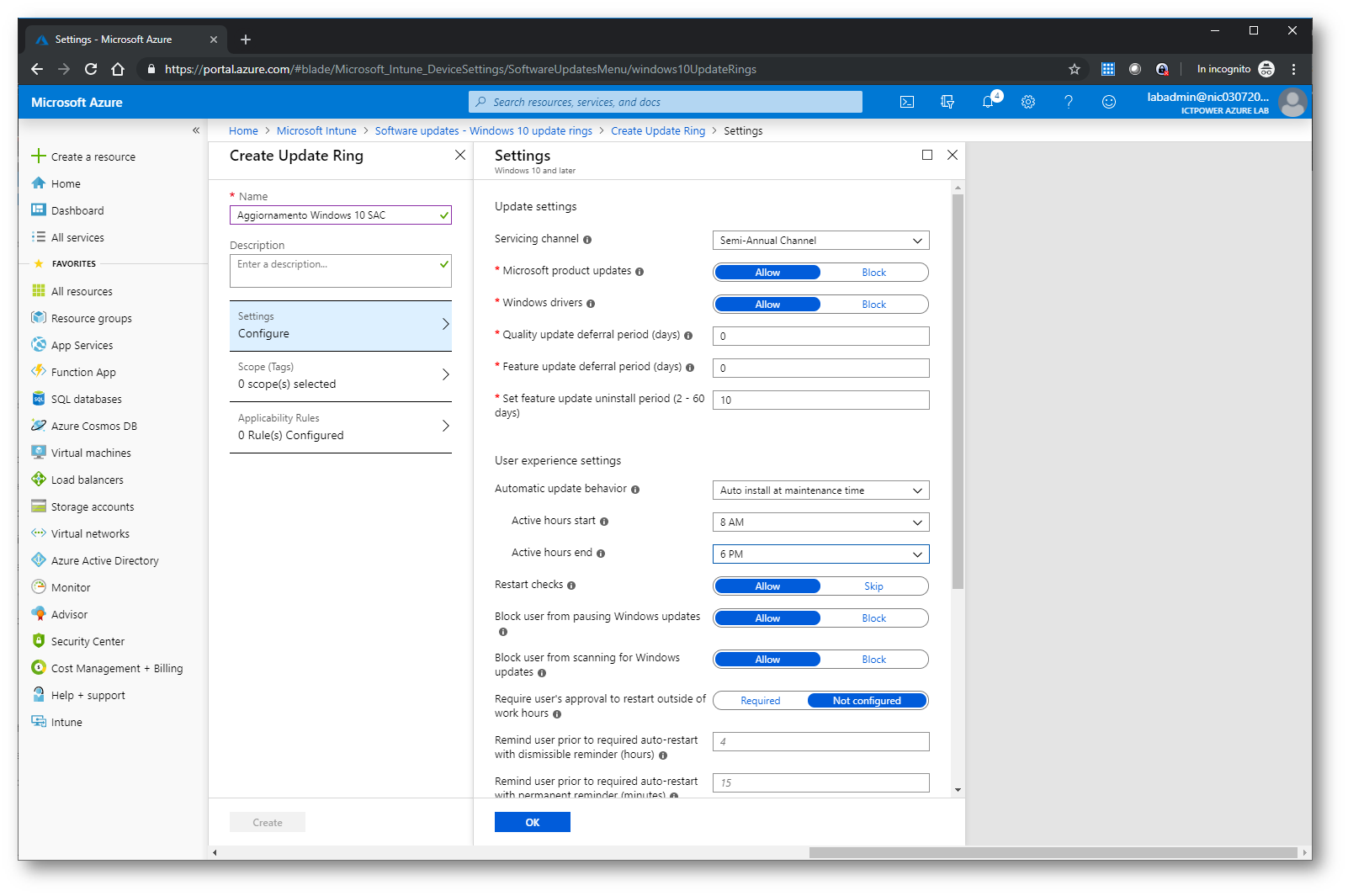1348x896 pixels.
Task: Click info icon next to Quality update deferral period
Action: 688,336
